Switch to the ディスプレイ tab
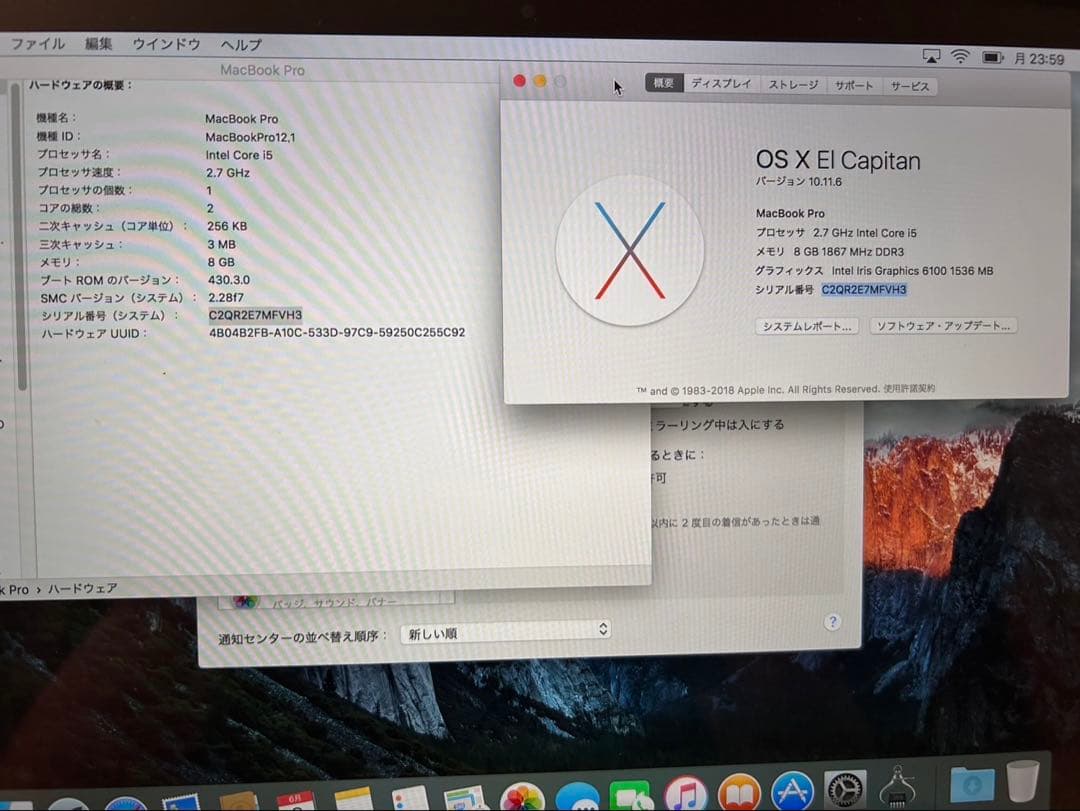 (x=720, y=85)
